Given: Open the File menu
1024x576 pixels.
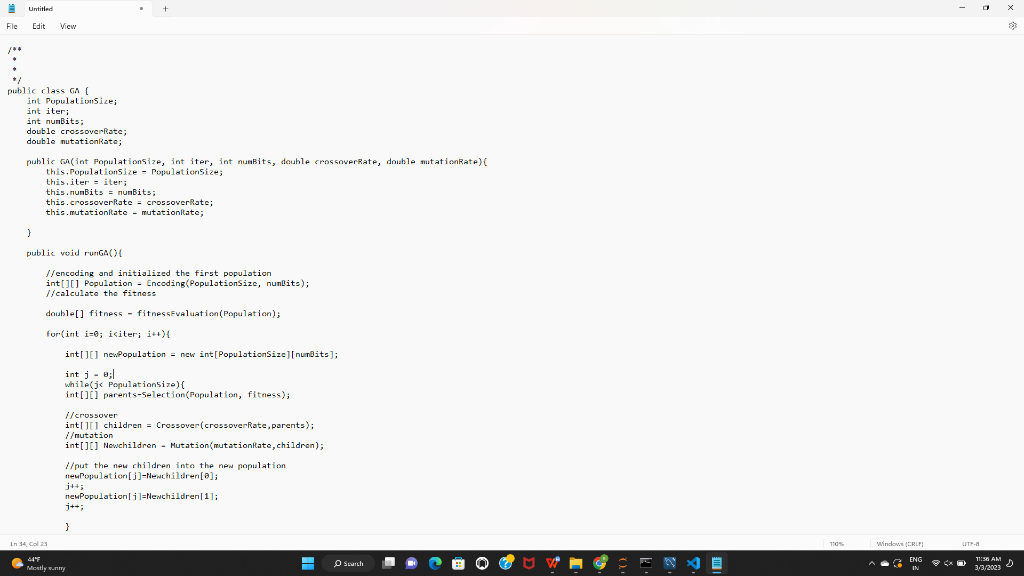Looking at the screenshot, I should tap(11, 26).
